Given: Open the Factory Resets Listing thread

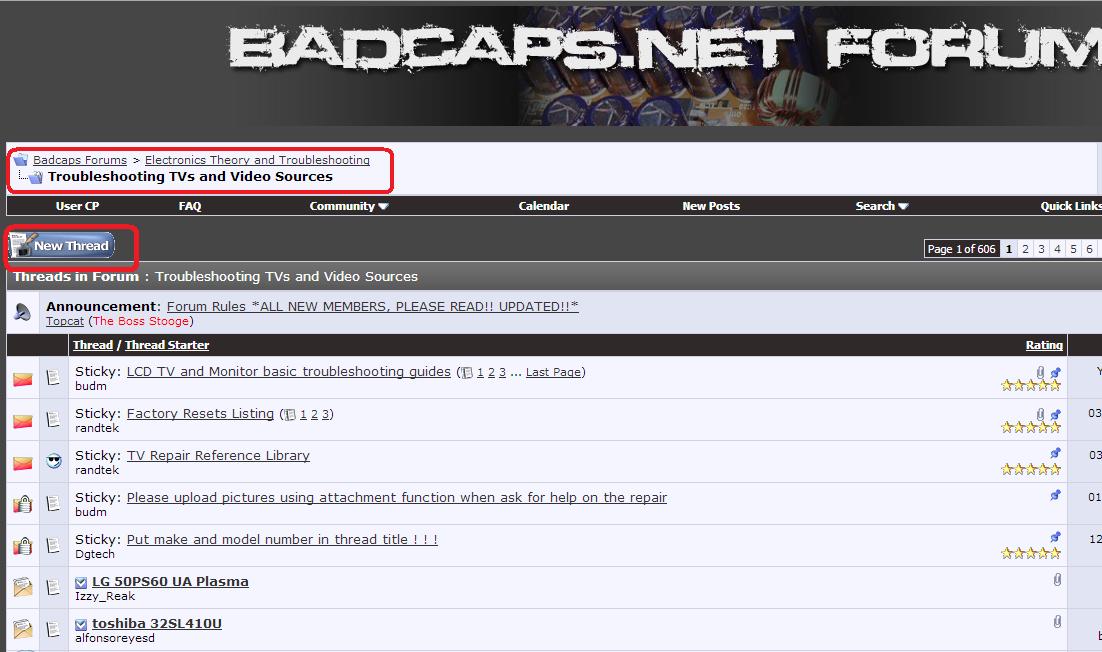Looking at the screenshot, I should pos(200,414).
